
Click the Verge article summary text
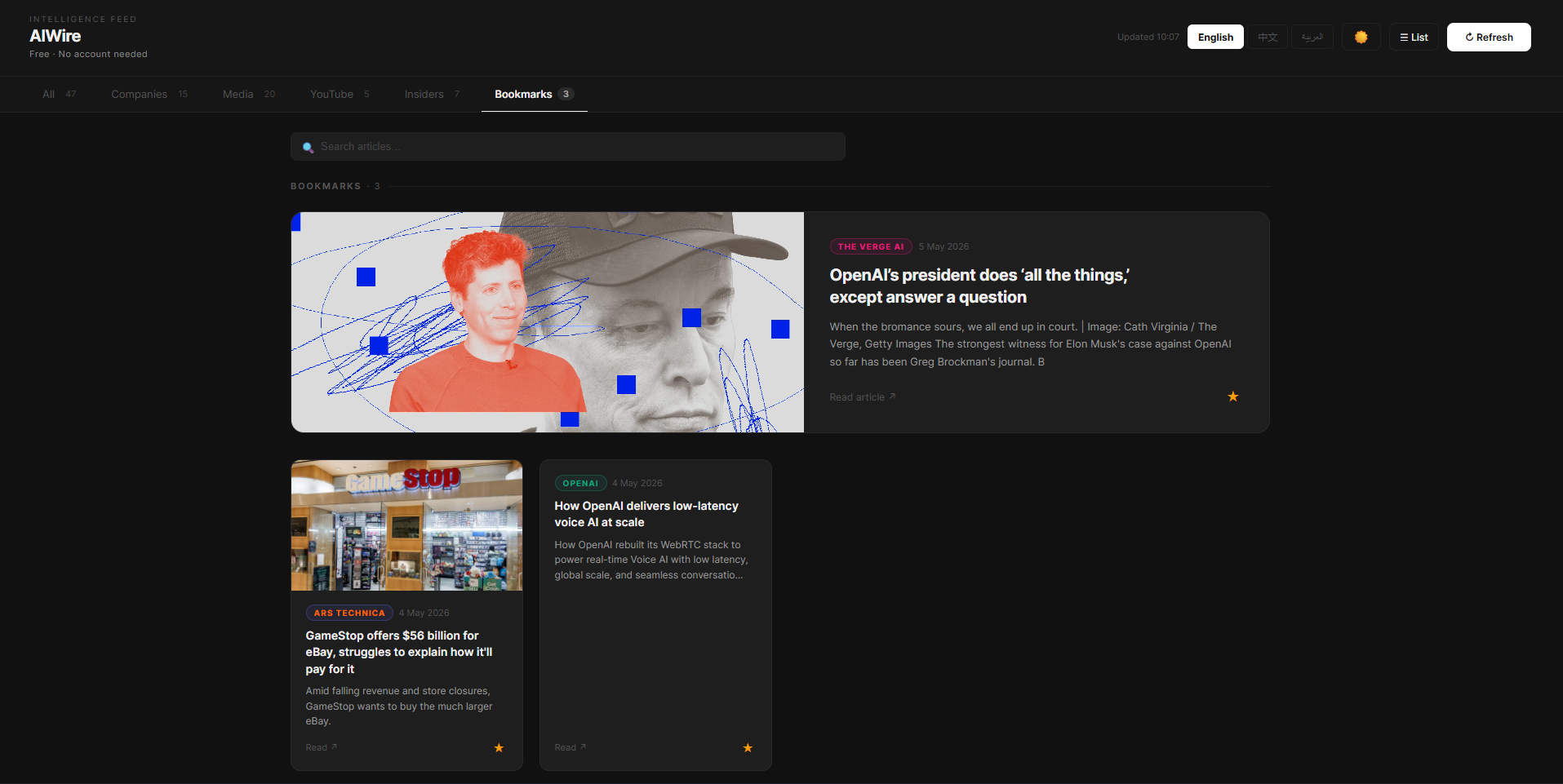click(x=1031, y=344)
